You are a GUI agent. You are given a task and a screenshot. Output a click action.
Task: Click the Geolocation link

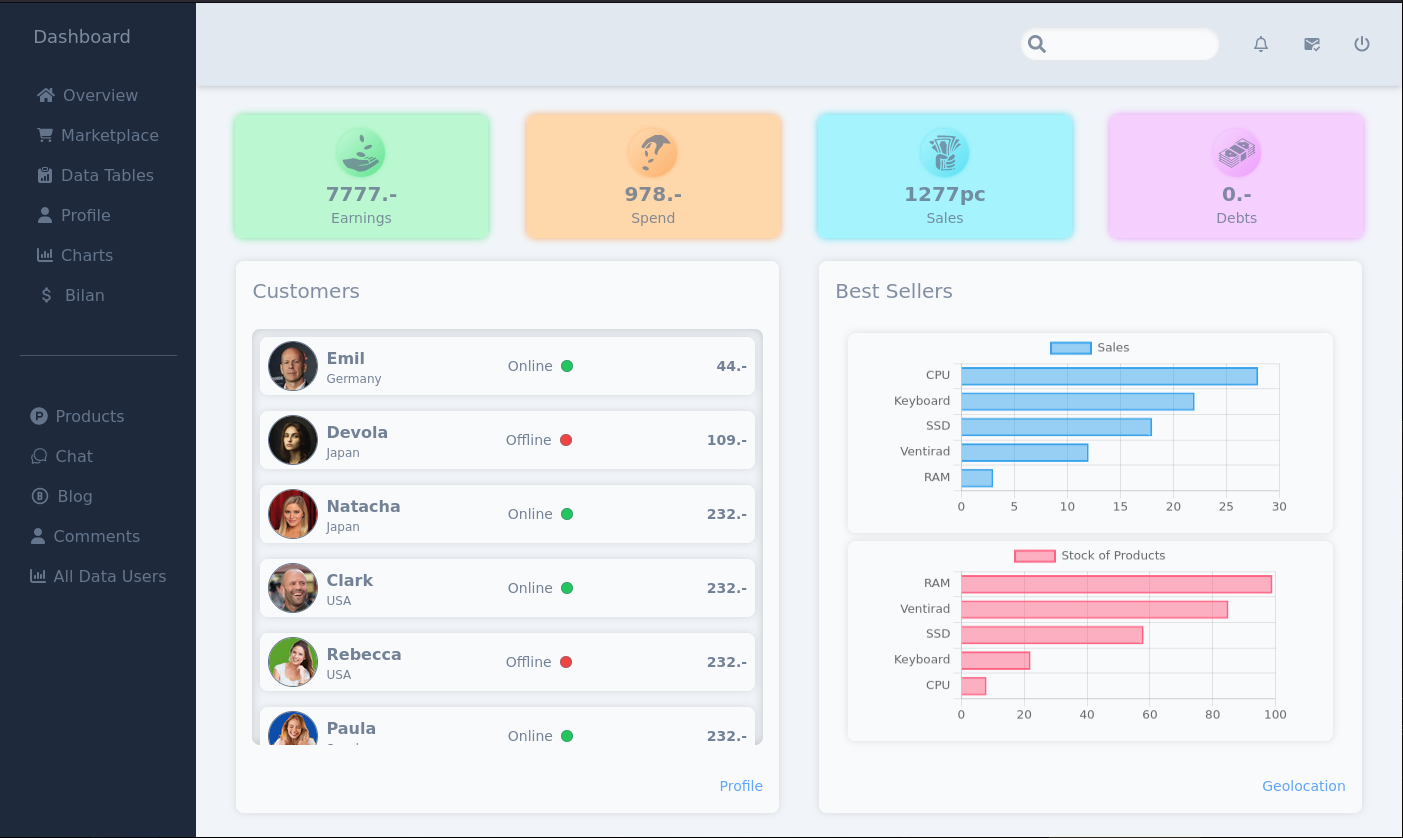(1303, 786)
